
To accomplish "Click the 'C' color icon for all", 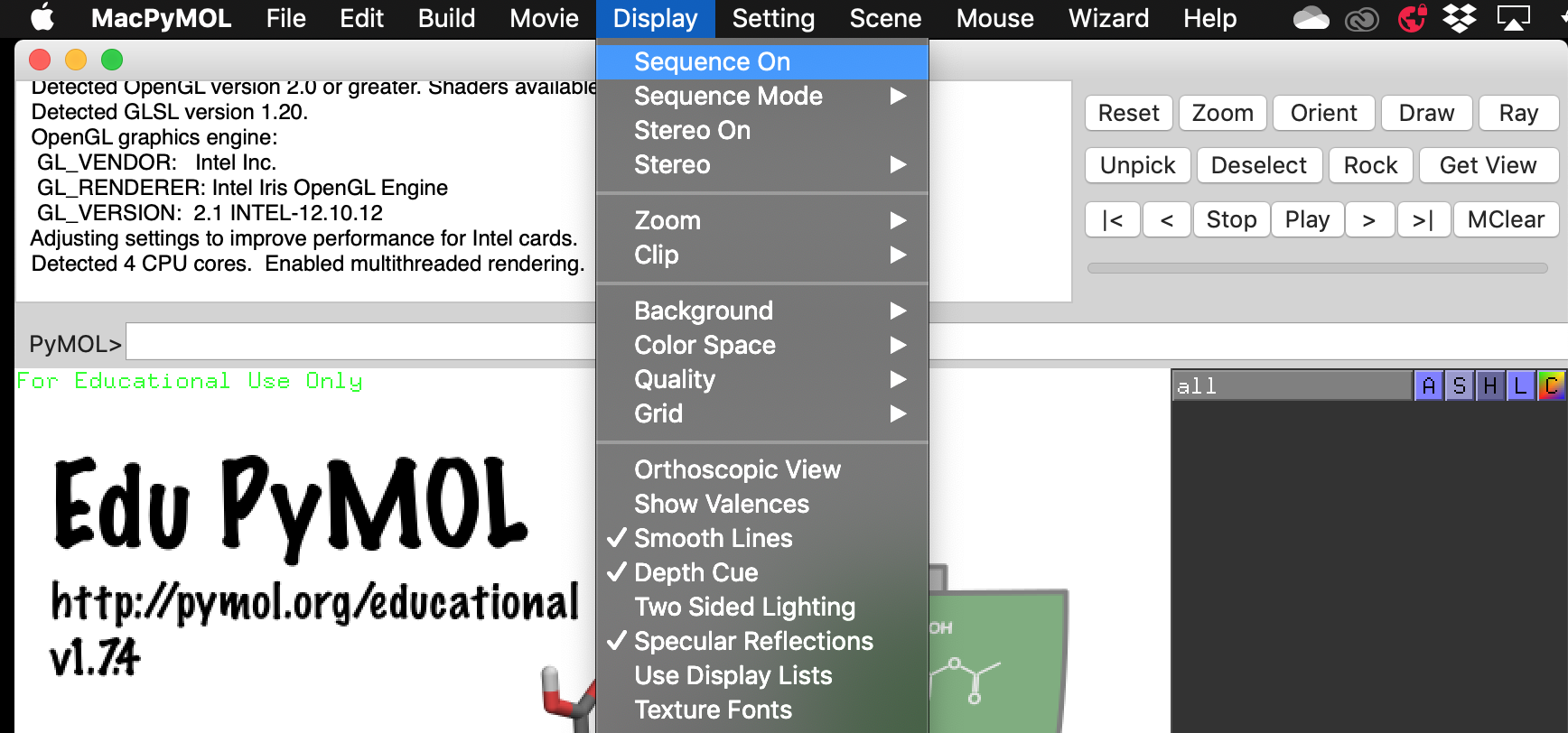I will click(x=1551, y=386).
